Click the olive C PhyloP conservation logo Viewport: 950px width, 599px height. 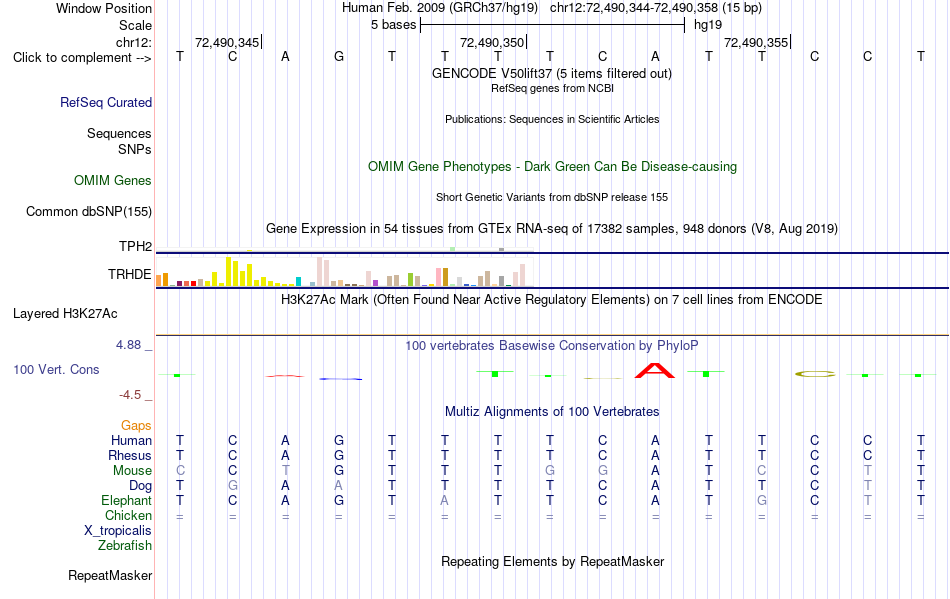tap(815, 374)
